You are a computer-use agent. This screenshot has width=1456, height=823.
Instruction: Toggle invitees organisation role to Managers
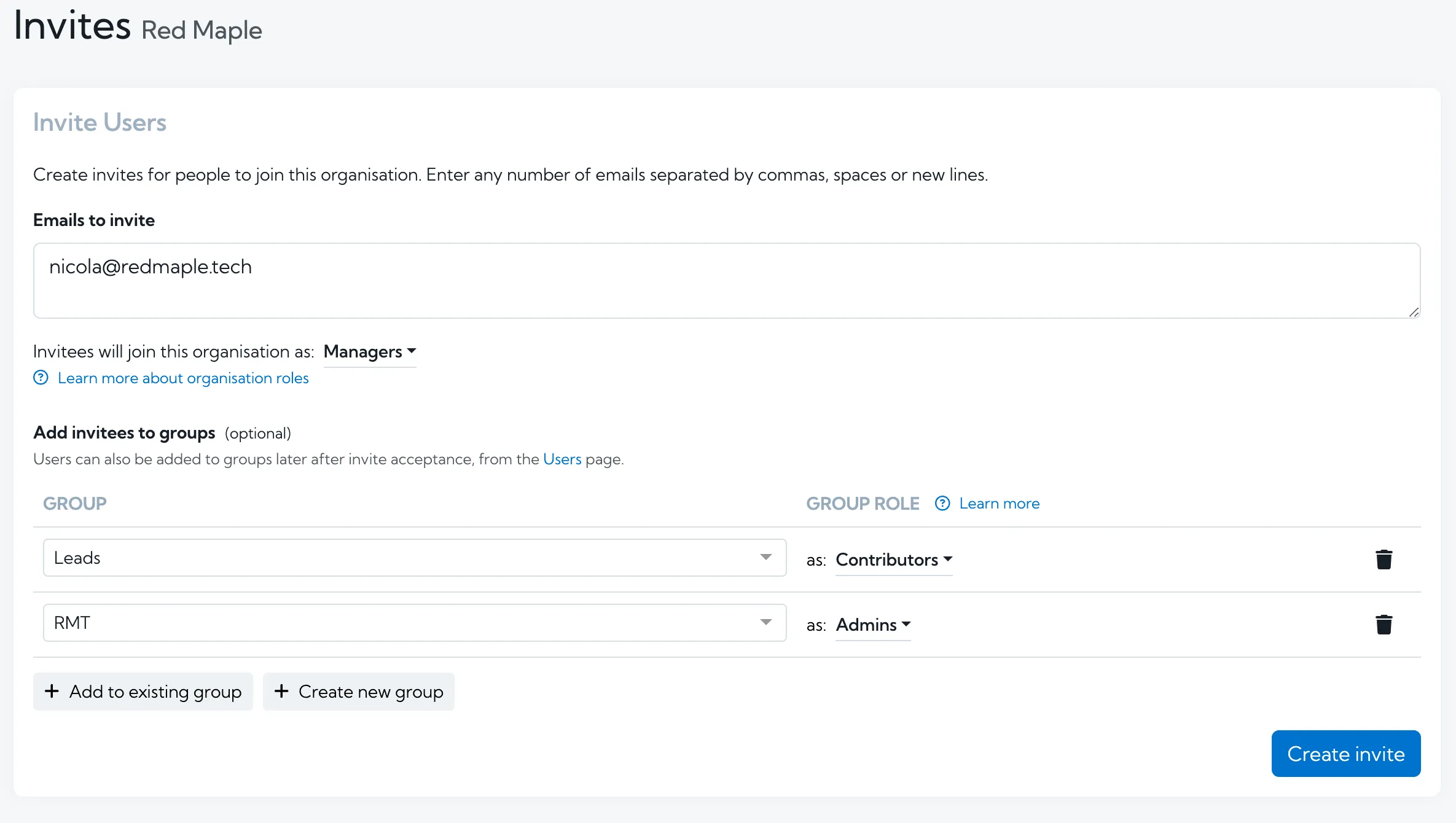pos(370,351)
